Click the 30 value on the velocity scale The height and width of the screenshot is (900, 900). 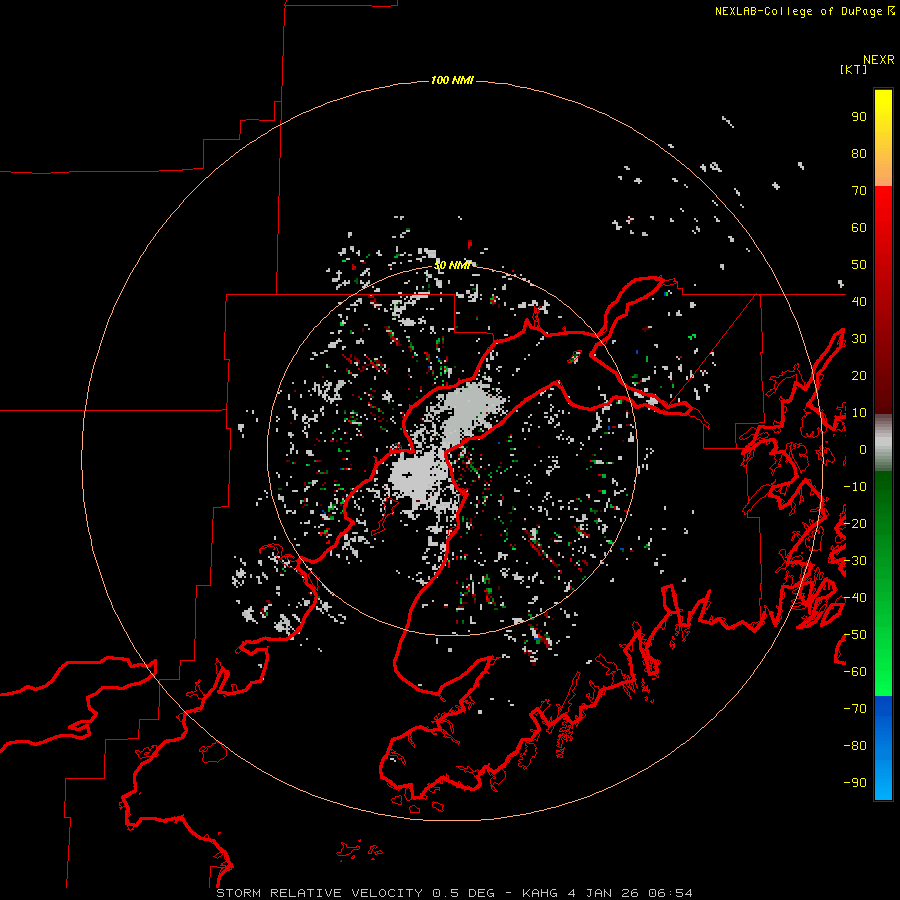pyautogui.click(x=859, y=339)
